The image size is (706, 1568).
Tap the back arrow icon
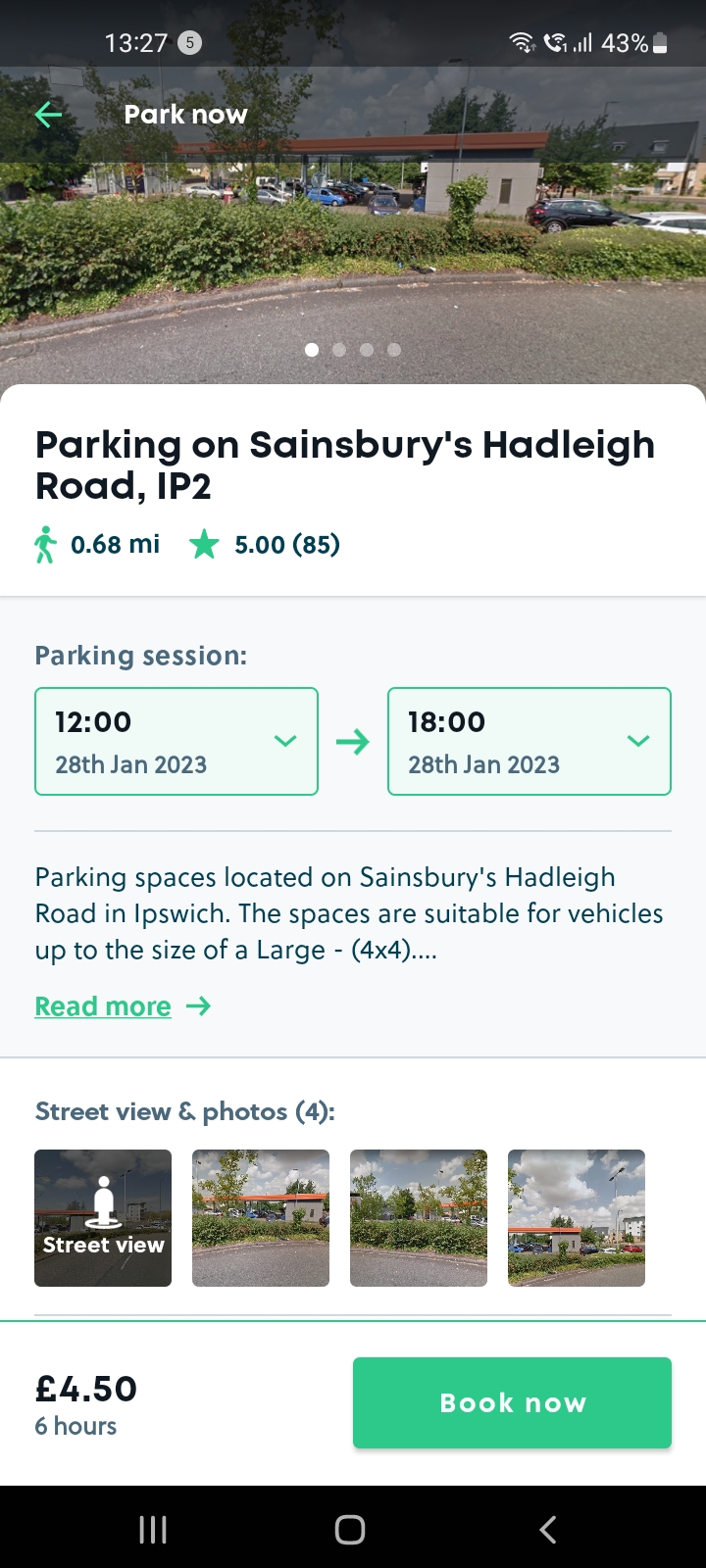click(x=48, y=115)
